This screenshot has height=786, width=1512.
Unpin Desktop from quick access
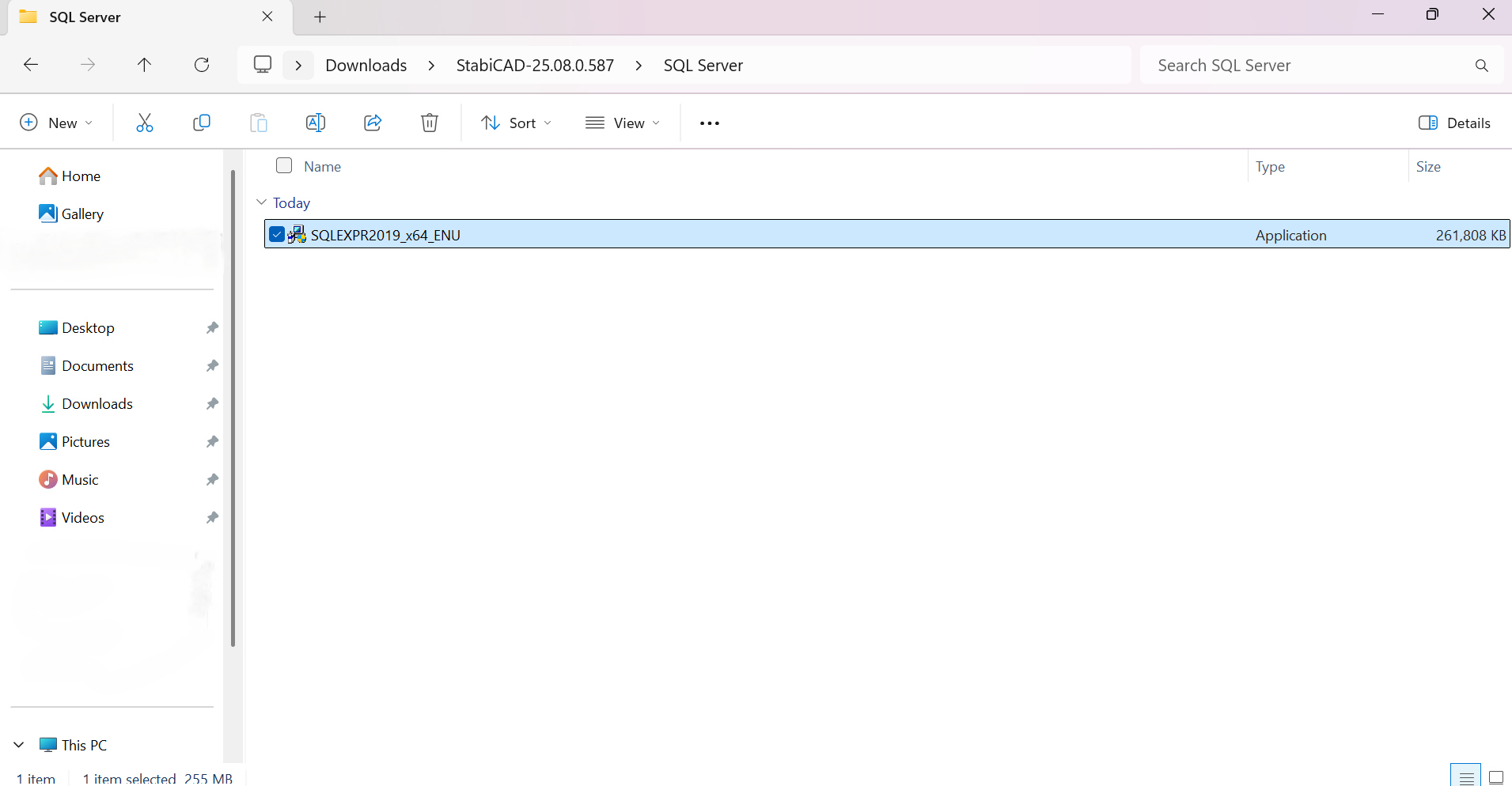click(x=212, y=328)
